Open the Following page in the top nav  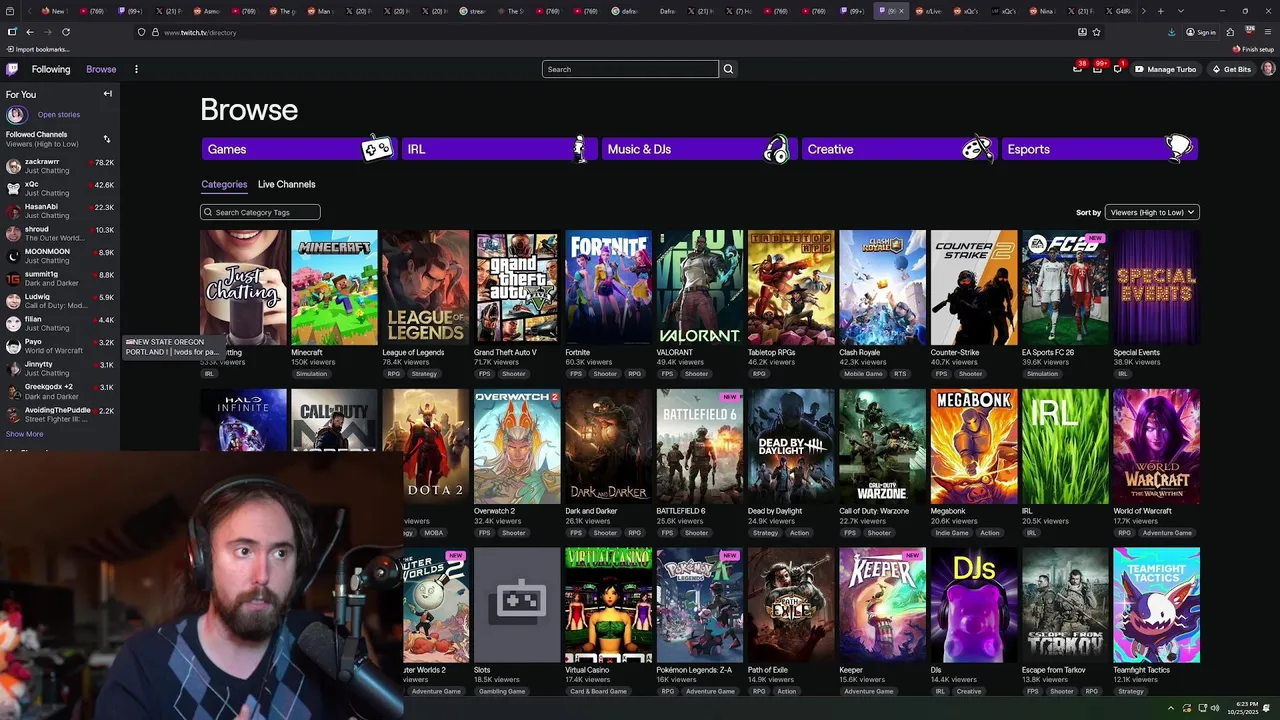tap(51, 69)
